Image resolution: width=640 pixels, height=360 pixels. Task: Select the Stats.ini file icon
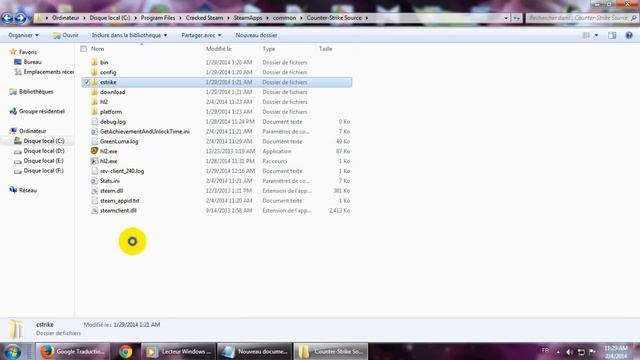click(x=94, y=181)
